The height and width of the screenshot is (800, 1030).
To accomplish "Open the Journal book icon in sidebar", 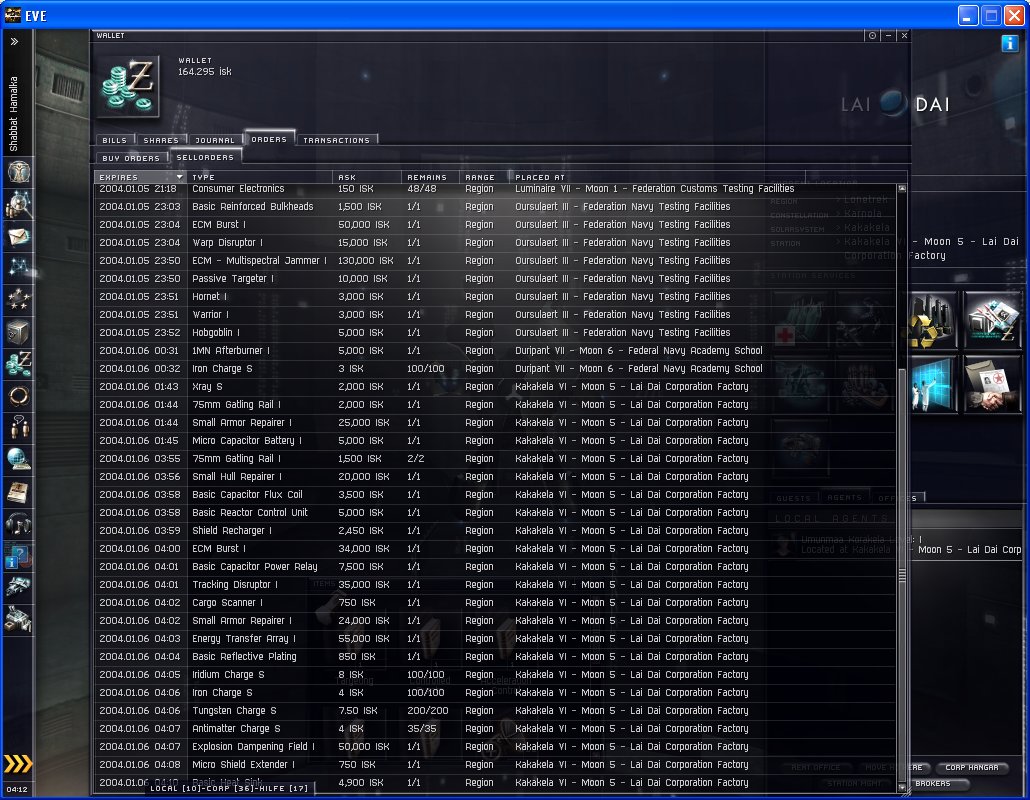I will 18,491.
